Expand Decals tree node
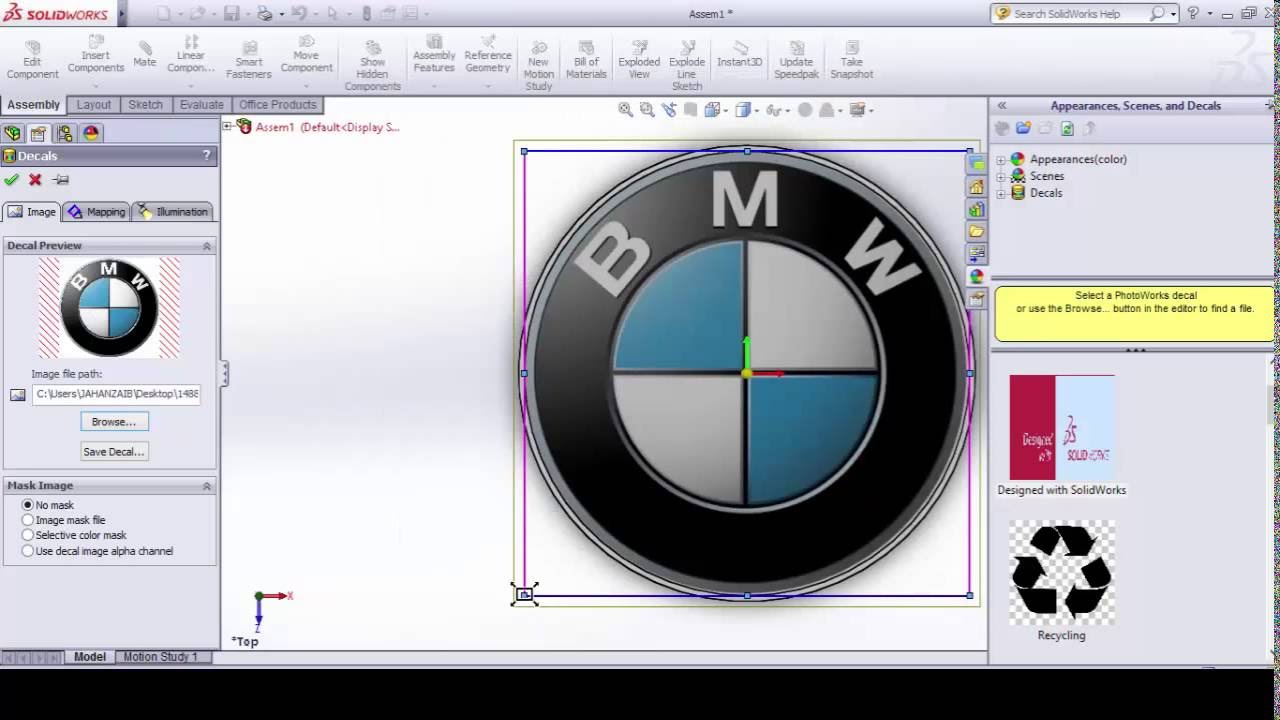 tap(1001, 193)
